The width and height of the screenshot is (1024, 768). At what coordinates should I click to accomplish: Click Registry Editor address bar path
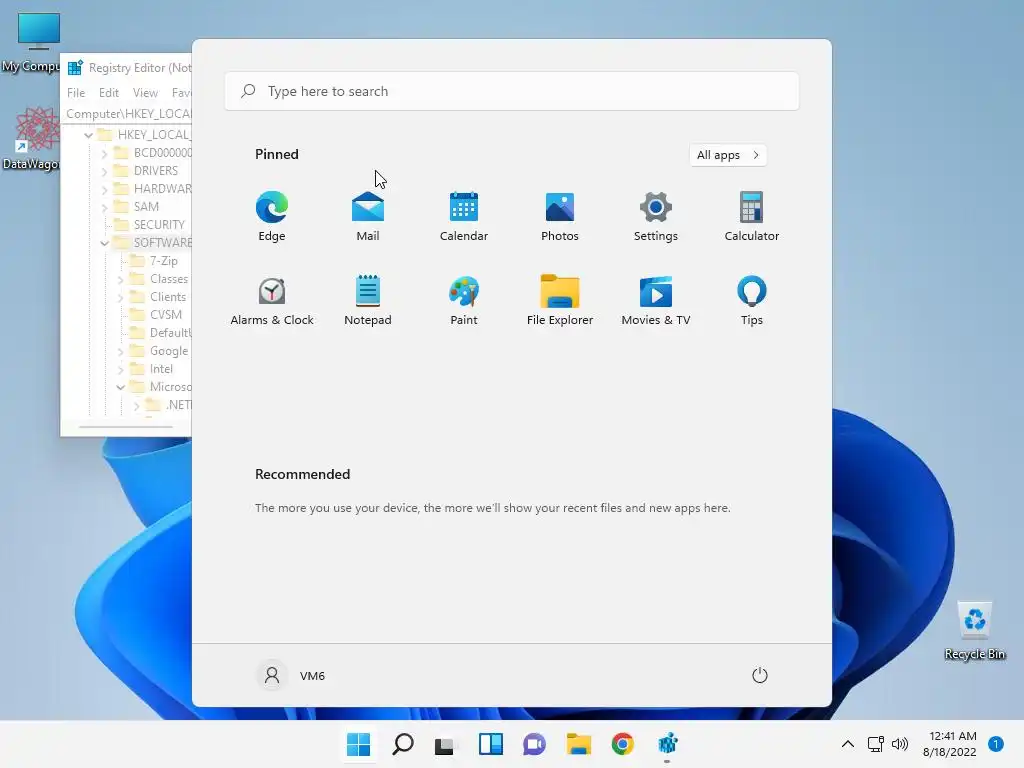(128, 114)
